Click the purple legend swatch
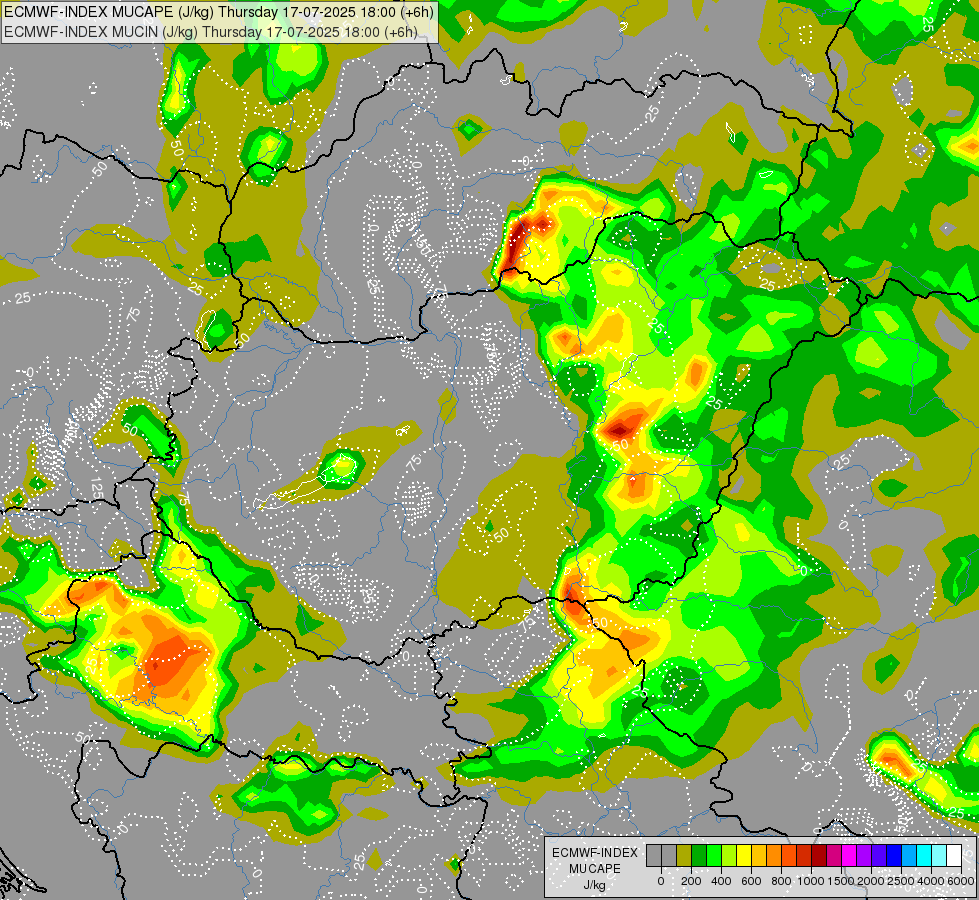 click(x=864, y=856)
